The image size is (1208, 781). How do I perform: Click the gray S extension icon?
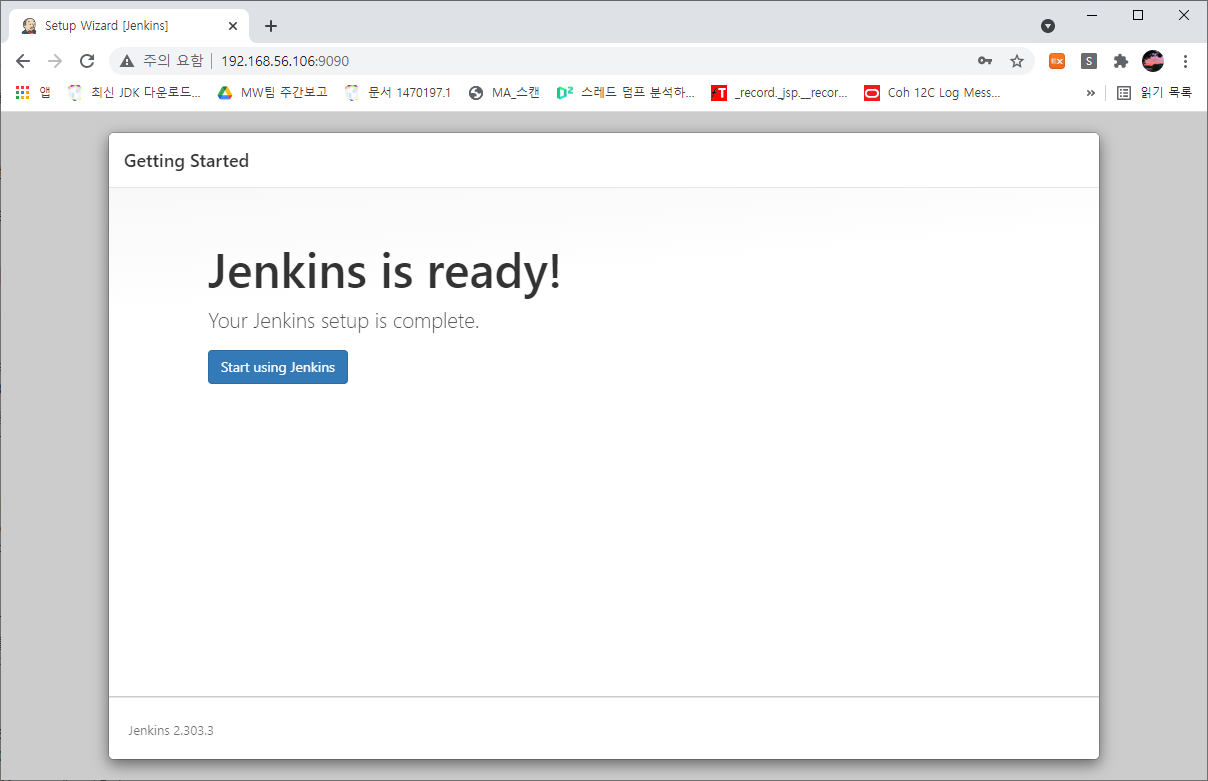pos(1089,61)
